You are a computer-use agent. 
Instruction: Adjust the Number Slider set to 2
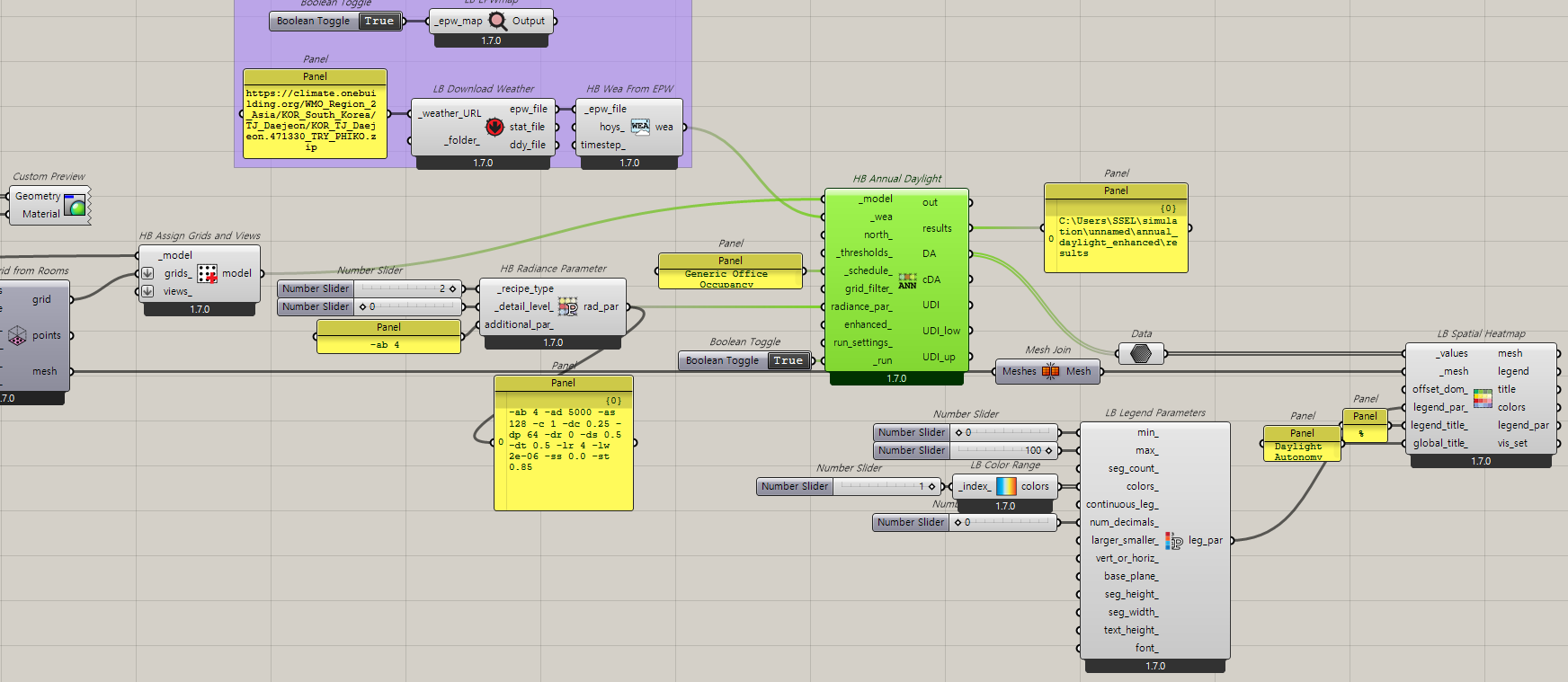click(x=370, y=288)
